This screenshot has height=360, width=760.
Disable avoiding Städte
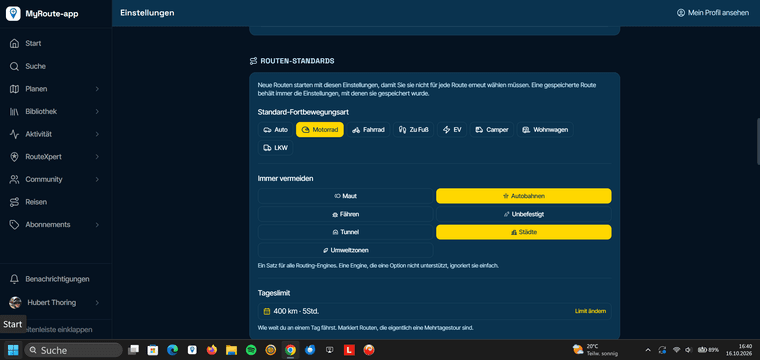tap(524, 232)
